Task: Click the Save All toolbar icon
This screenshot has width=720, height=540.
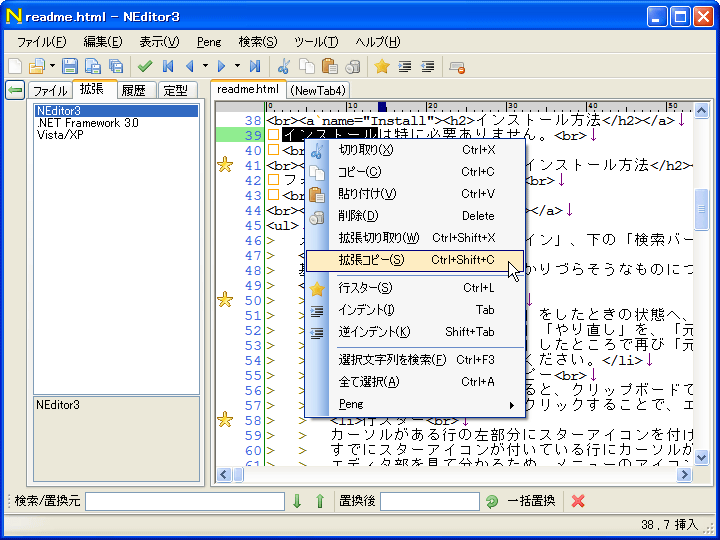Action: click(116, 67)
